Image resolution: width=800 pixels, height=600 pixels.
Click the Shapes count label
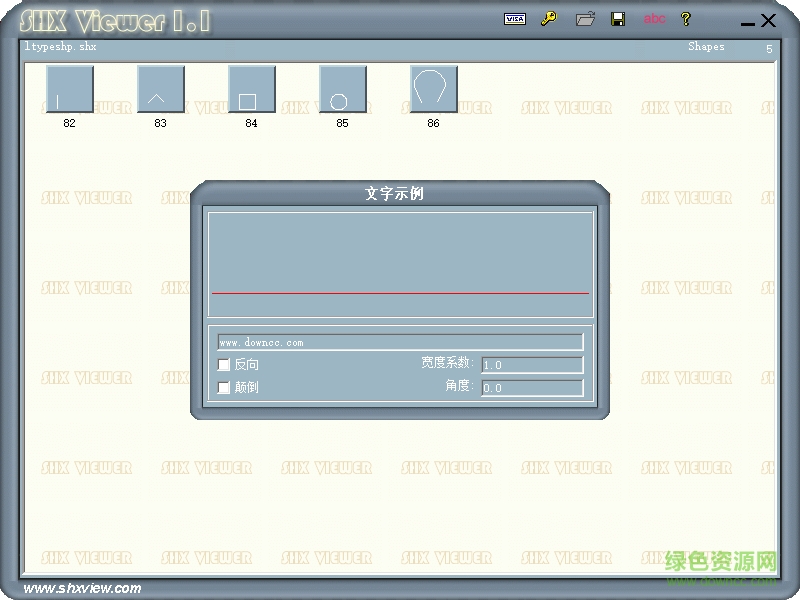[706, 46]
